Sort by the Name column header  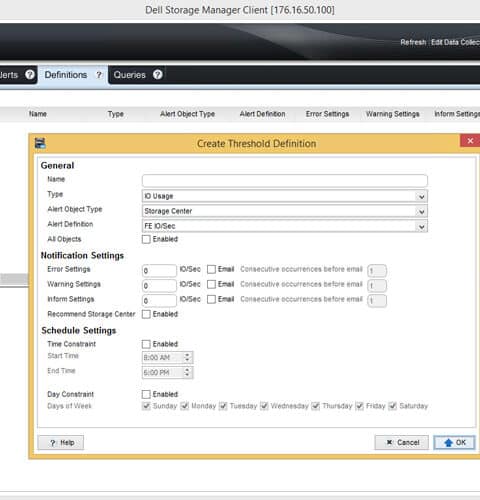point(38,114)
